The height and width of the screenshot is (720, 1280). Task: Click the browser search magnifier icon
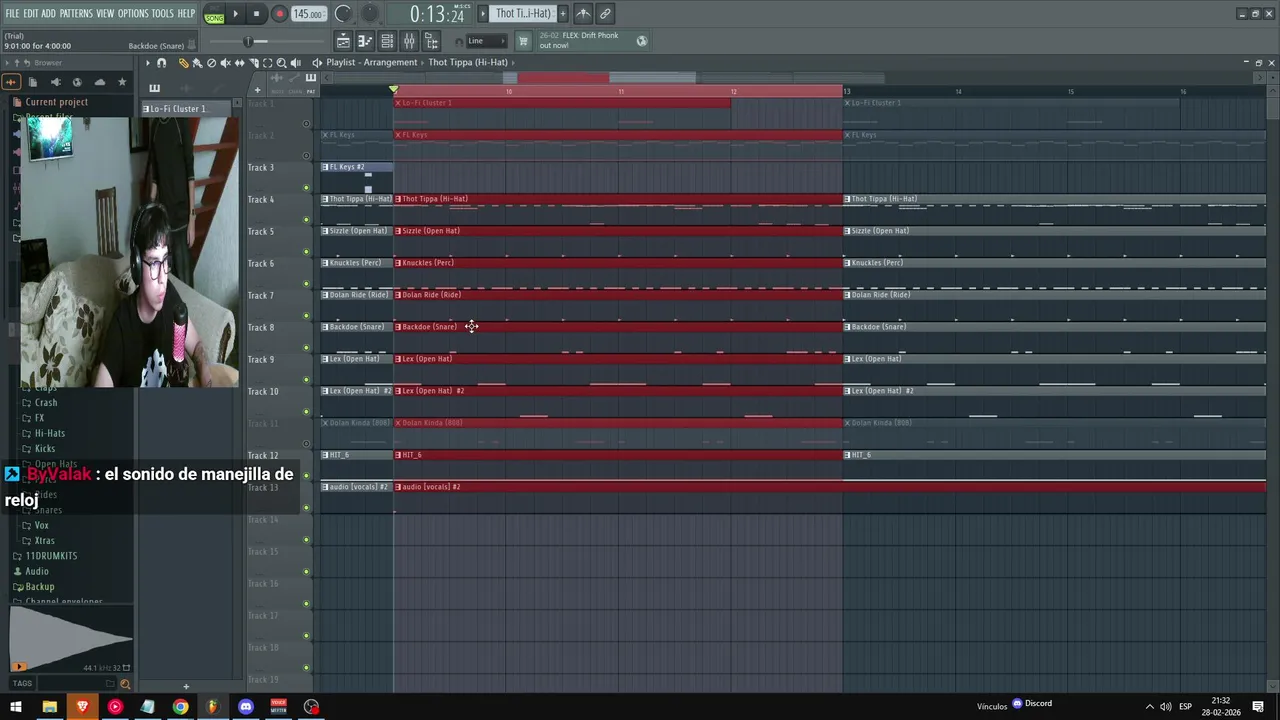(125, 684)
